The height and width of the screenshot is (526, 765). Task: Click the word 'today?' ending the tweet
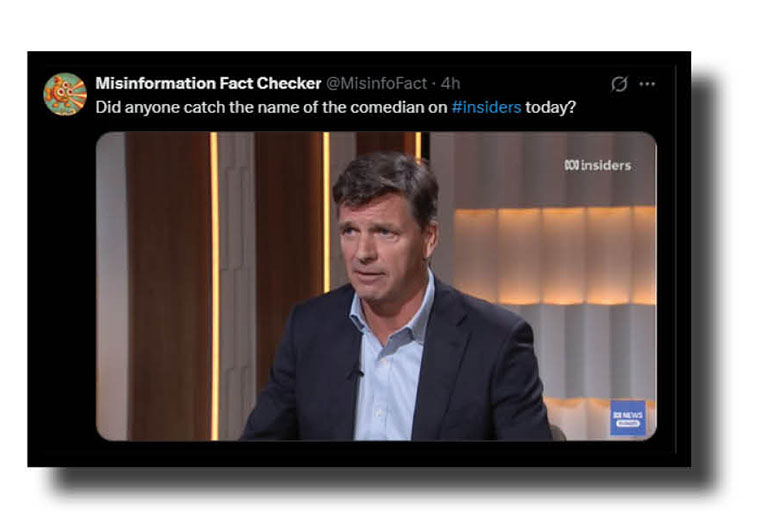[x=551, y=107]
